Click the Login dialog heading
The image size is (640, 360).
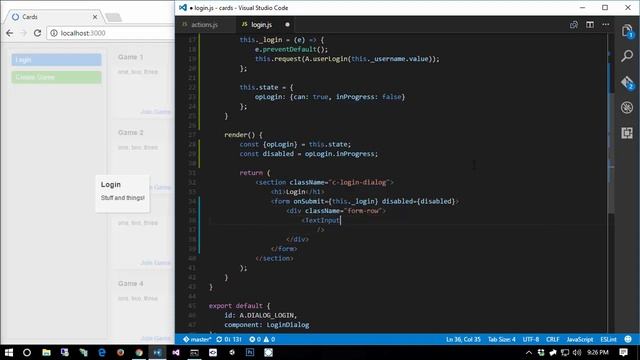click(111, 184)
